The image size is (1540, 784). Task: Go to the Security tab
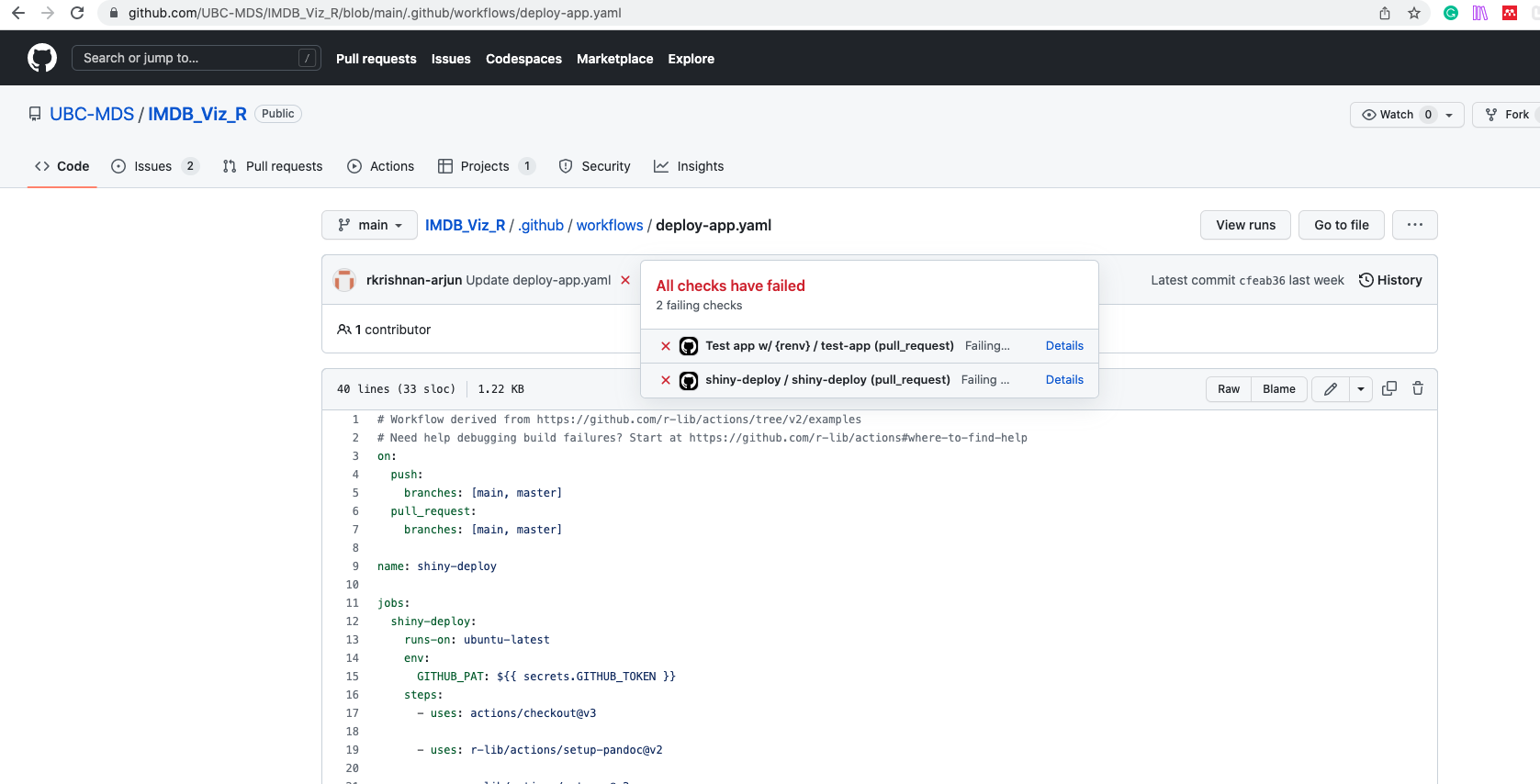click(595, 166)
